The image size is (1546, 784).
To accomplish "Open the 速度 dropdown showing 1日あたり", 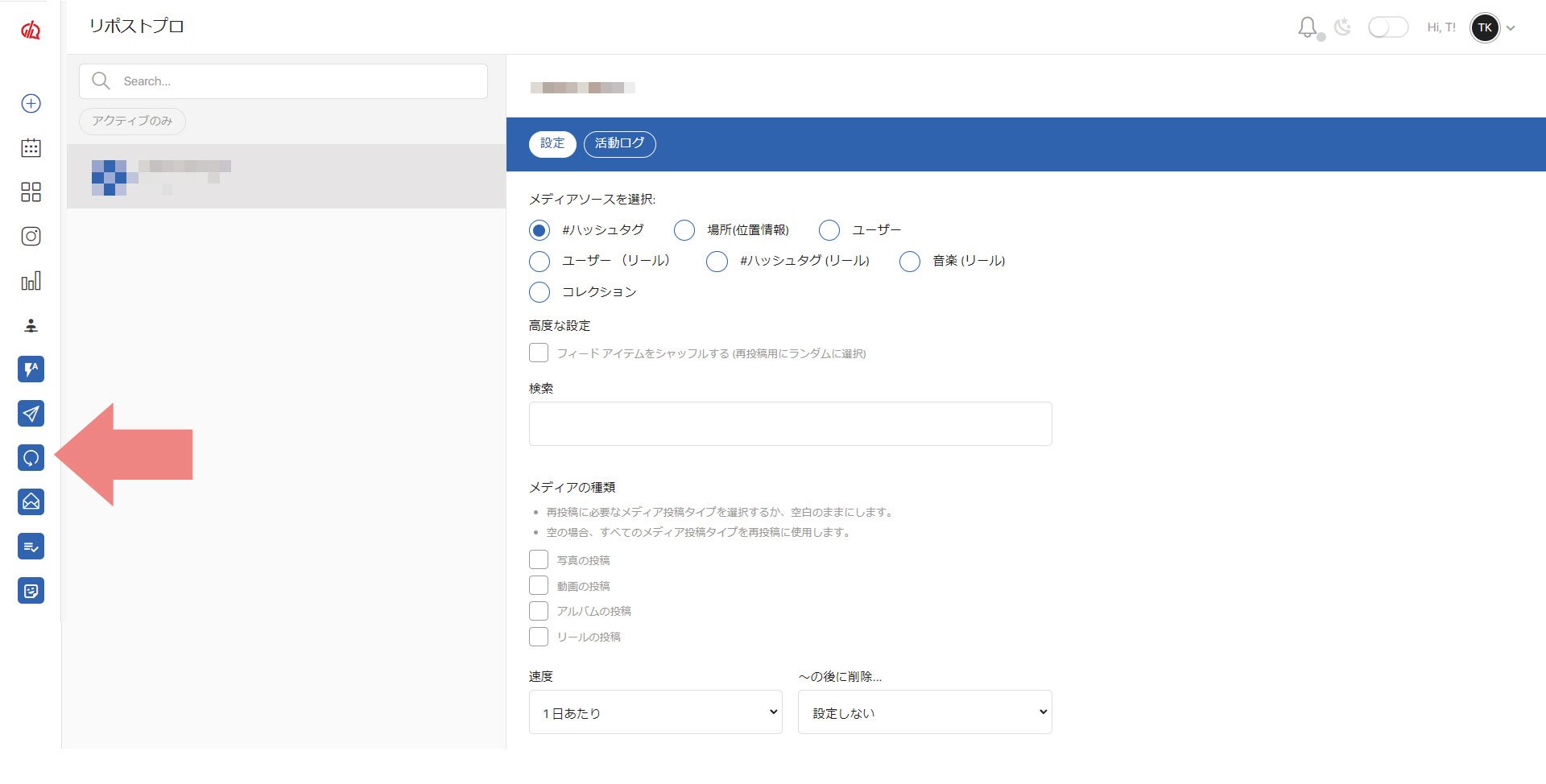I will coord(655,712).
